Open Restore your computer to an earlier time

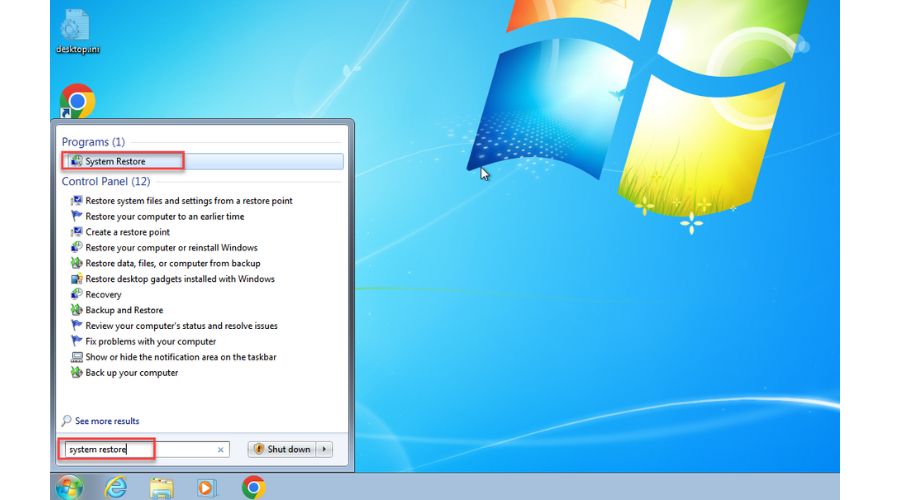click(165, 216)
